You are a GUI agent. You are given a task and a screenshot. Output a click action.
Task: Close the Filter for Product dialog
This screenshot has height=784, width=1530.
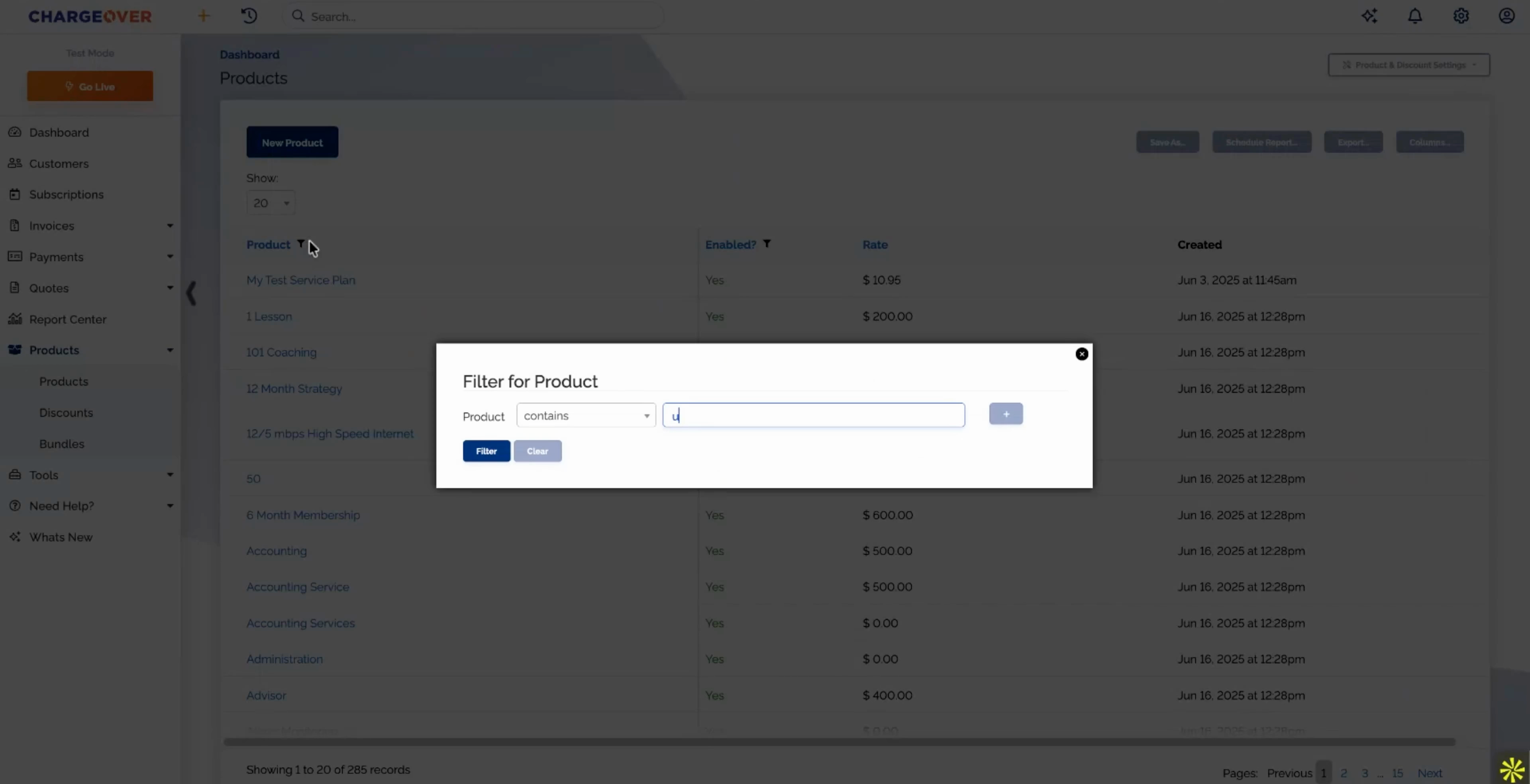pos(1082,354)
